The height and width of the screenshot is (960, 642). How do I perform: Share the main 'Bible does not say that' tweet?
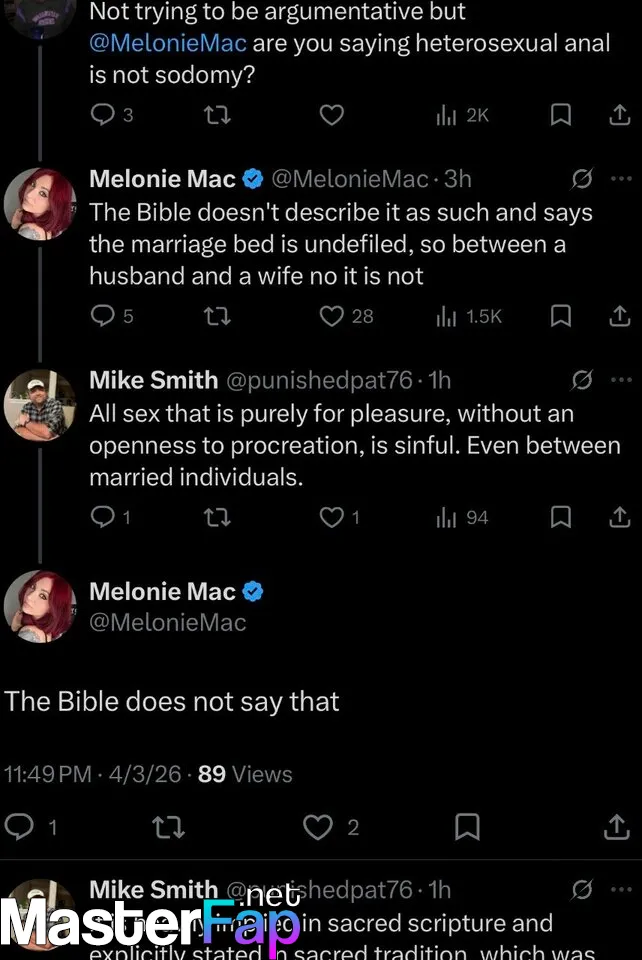click(x=619, y=827)
